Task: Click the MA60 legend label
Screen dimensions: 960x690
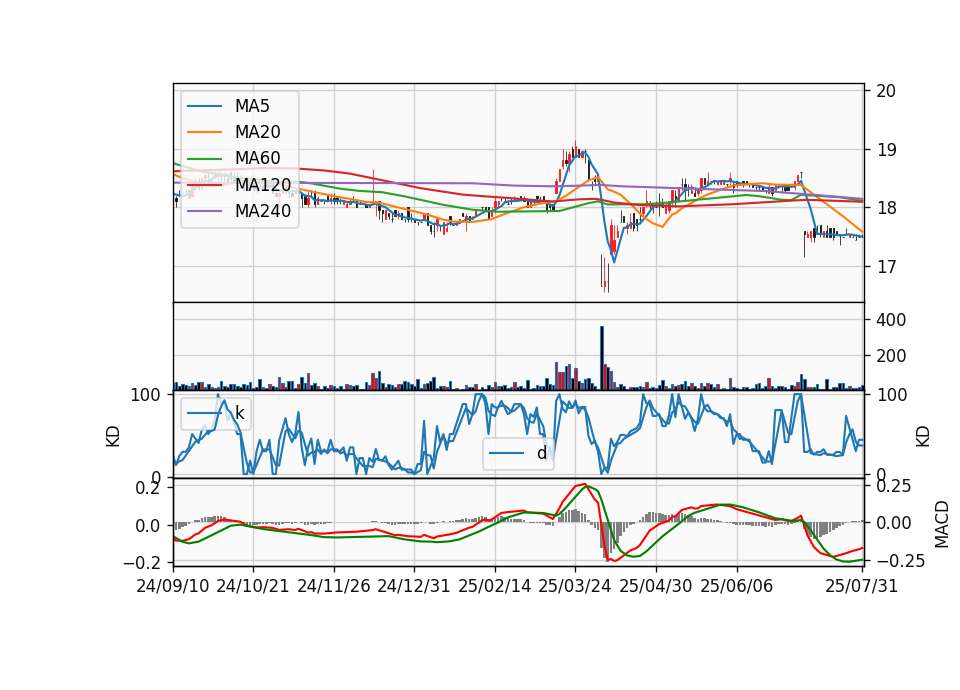Action: coord(257,158)
